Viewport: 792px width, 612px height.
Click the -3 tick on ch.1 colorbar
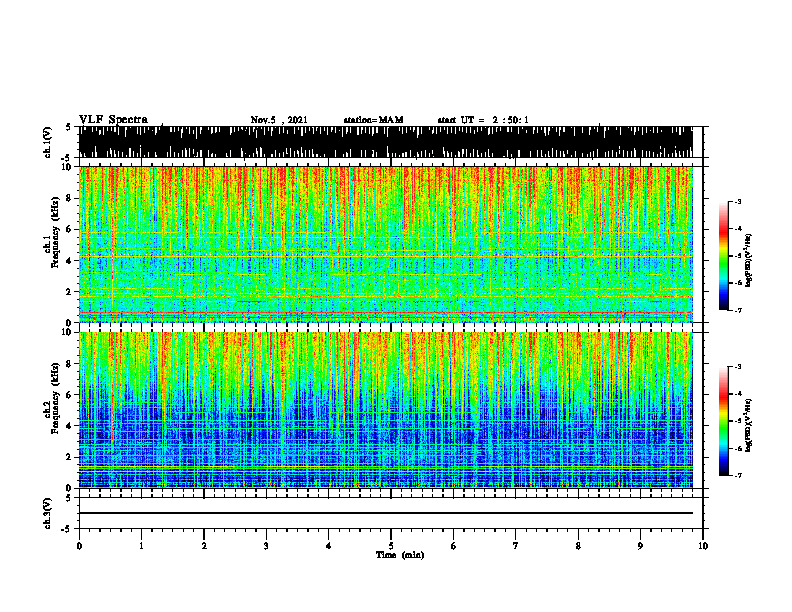(737, 201)
